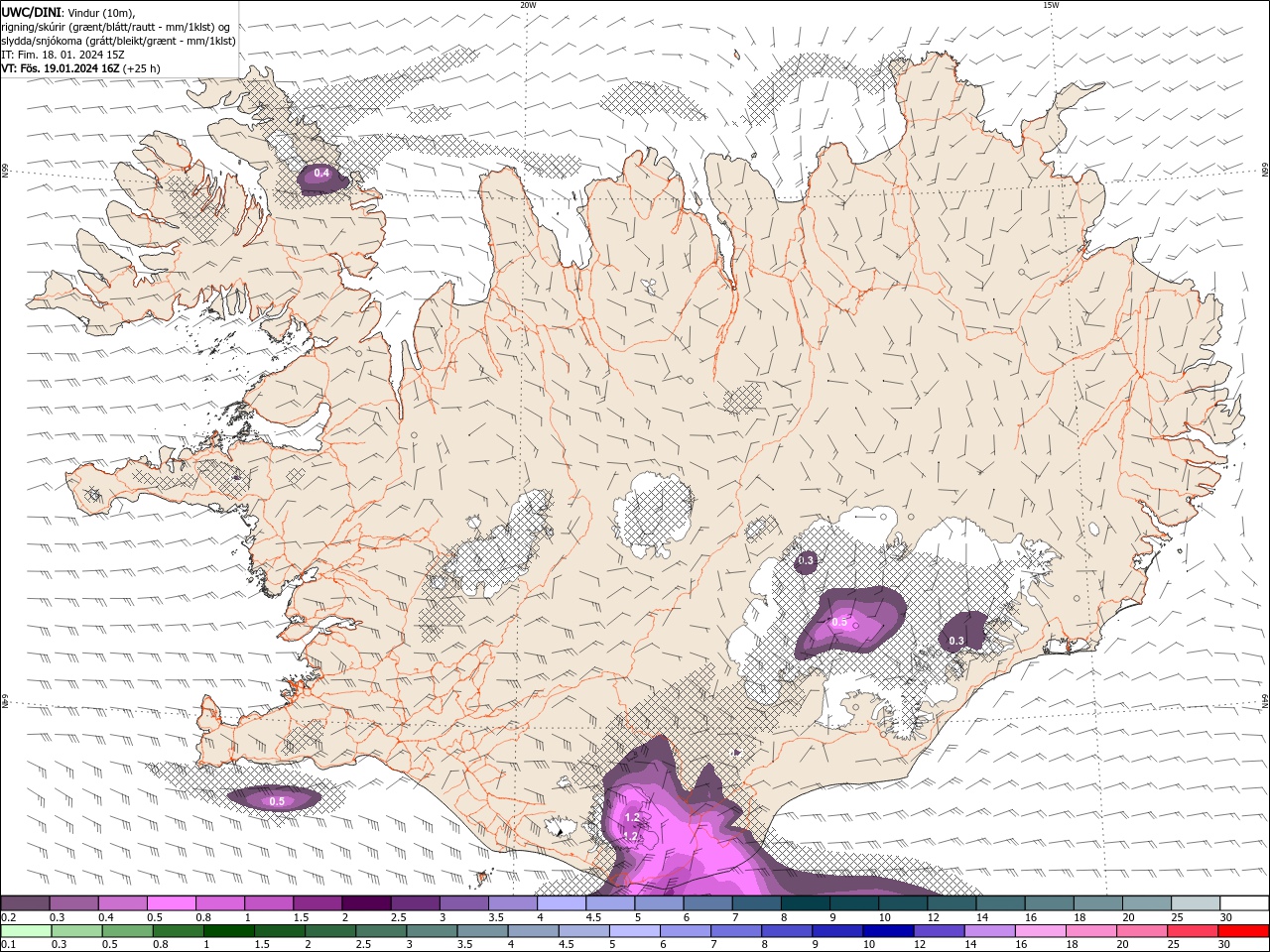Click the 0.5 value on the pink glacier patch
1270x952 pixels.
coord(839,623)
